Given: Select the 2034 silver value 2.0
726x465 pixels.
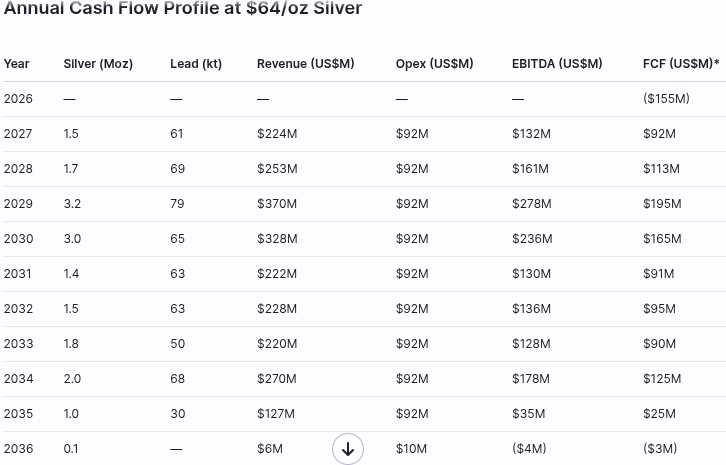Looking at the screenshot, I should [72, 379].
